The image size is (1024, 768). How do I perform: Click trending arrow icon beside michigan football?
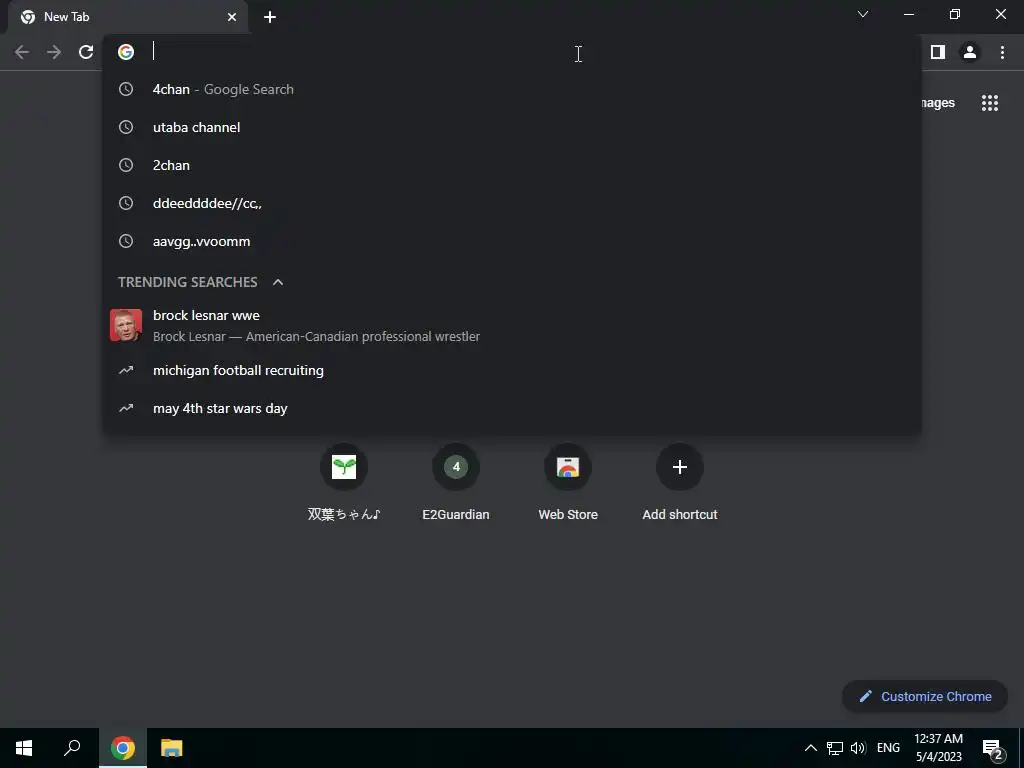pos(126,370)
